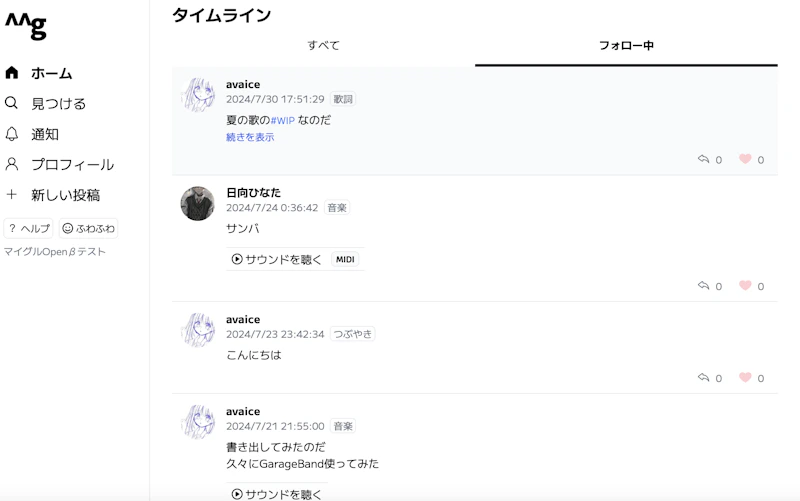This screenshot has height=501, width=800.
Task: Open notifications via bell icon
Action: click(x=12, y=134)
